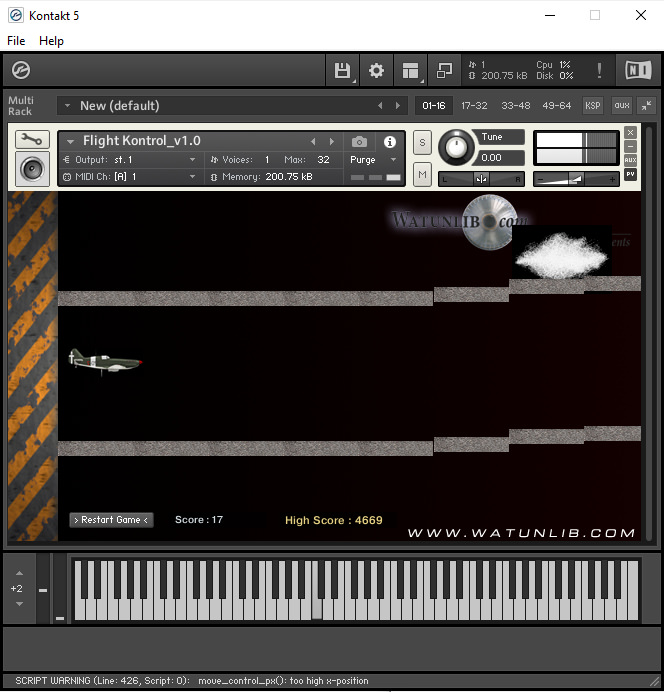Show instrument info with the i icon
The width and height of the screenshot is (664, 692).
(x=390, y=142)
